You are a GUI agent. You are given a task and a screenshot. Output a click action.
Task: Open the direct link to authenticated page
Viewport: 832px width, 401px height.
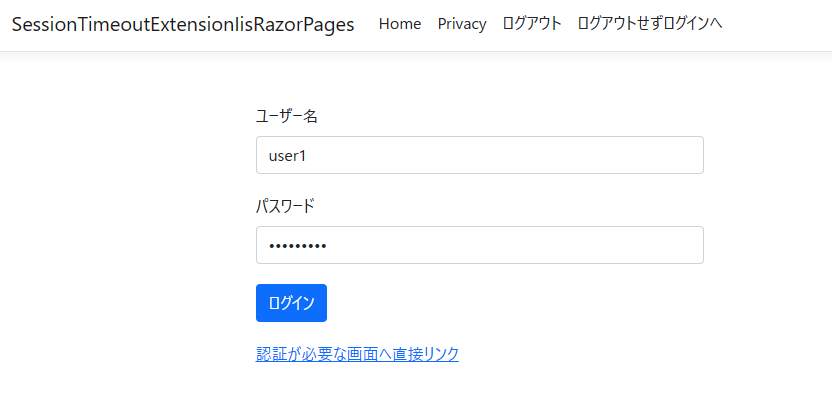click(x=357, y=354)
